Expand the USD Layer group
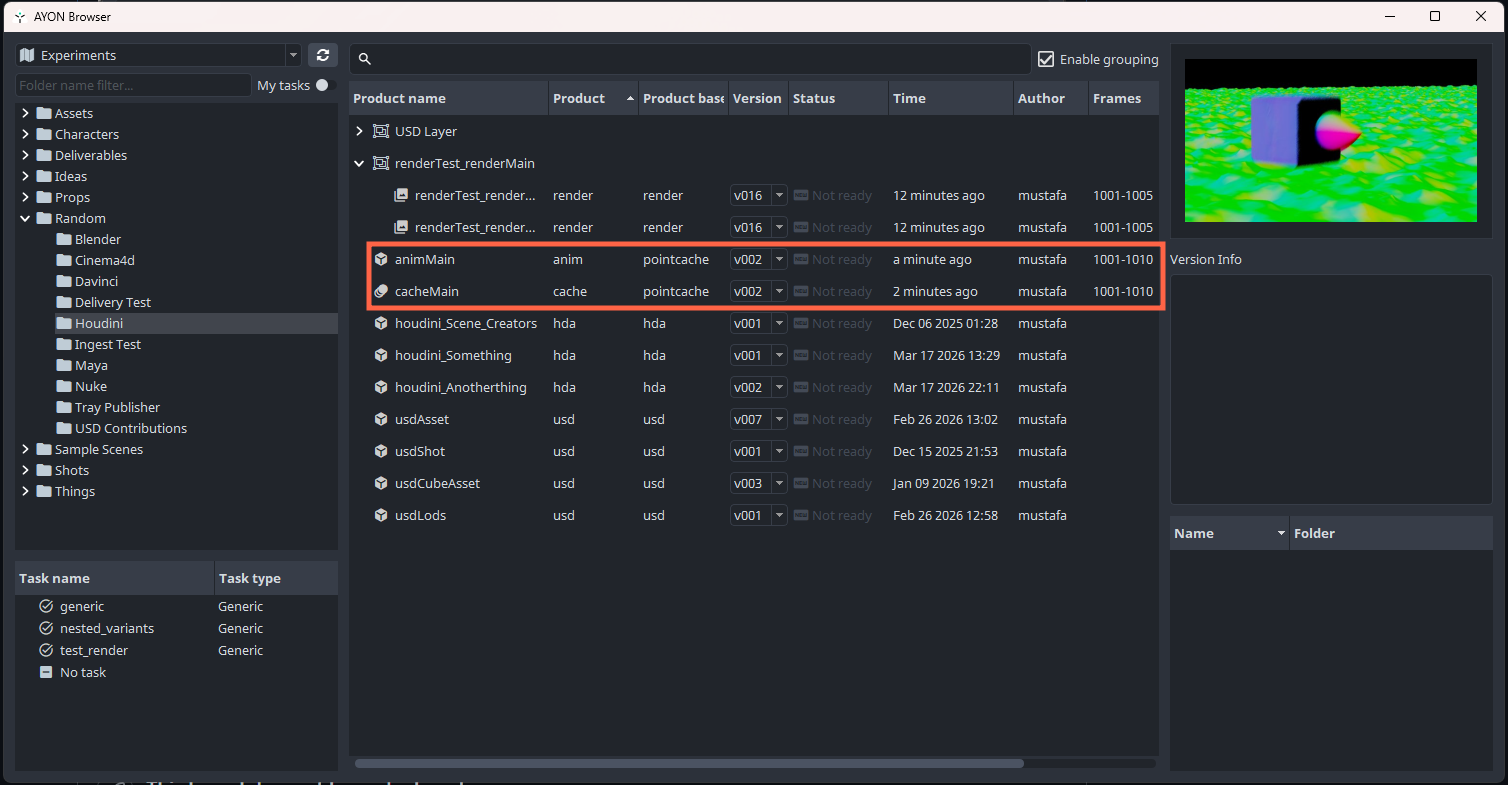 coord(360,131)
